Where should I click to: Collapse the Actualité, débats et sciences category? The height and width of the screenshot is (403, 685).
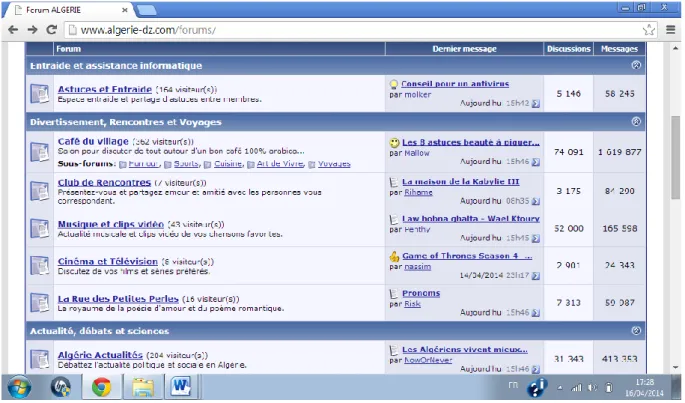pyautogui.click(x=636, y=330)
